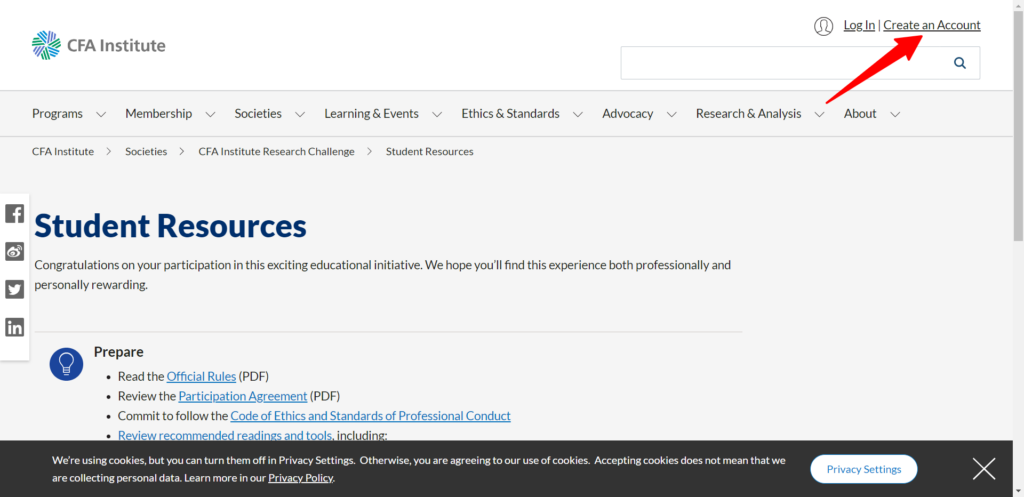Screen dimensions: 1024x497
Task: Click inside the search input field
Action: [780, 63]
